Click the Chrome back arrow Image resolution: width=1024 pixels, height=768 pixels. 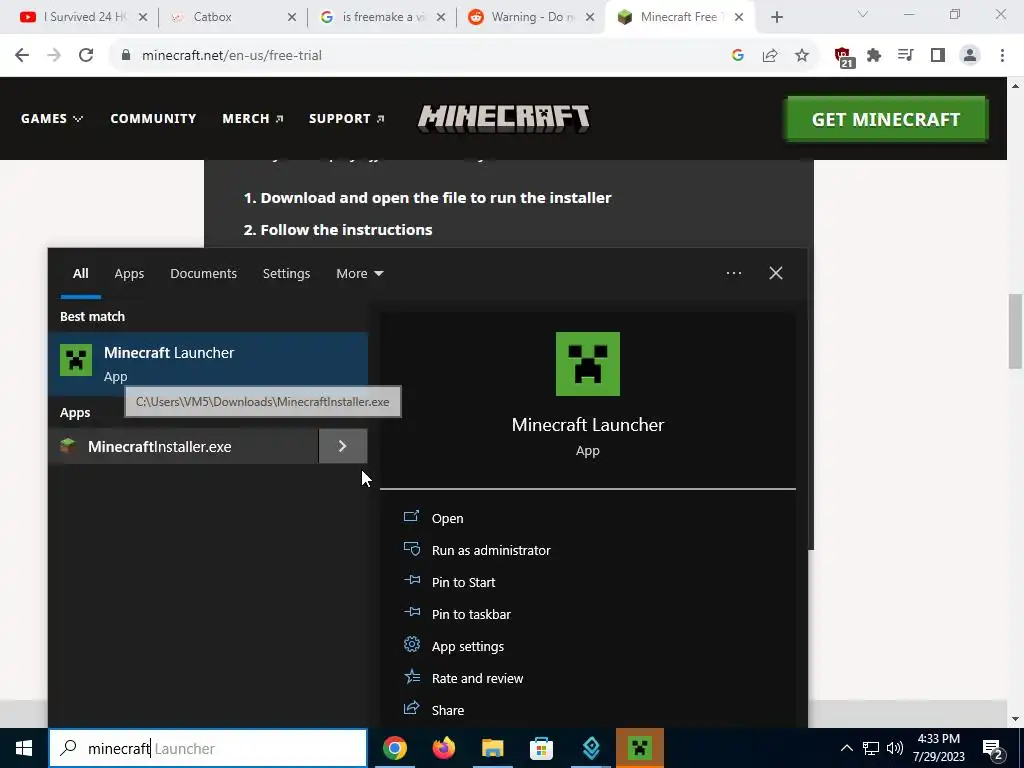point(22,56)
